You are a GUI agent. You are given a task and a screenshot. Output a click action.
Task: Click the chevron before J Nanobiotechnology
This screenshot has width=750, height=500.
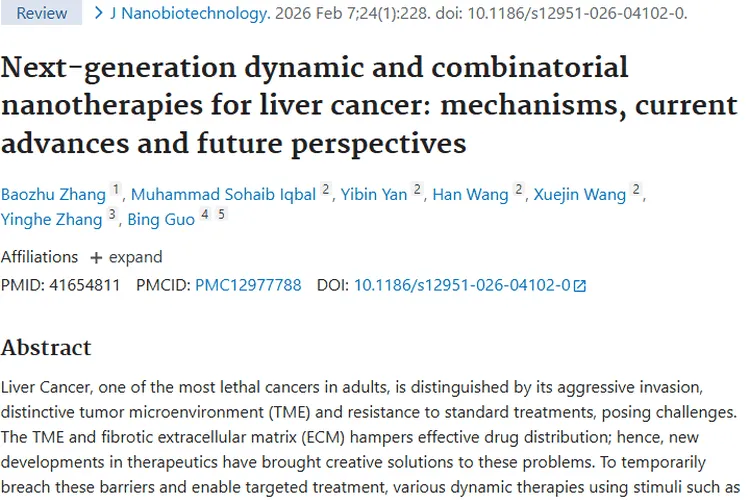pos(98,13)
